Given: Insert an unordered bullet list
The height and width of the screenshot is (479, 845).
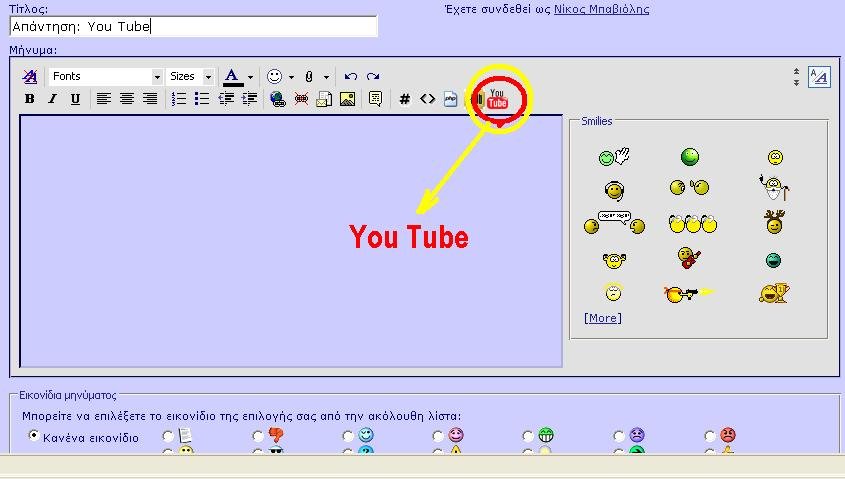Looking at the screenshot, I should tap(202, 99).
